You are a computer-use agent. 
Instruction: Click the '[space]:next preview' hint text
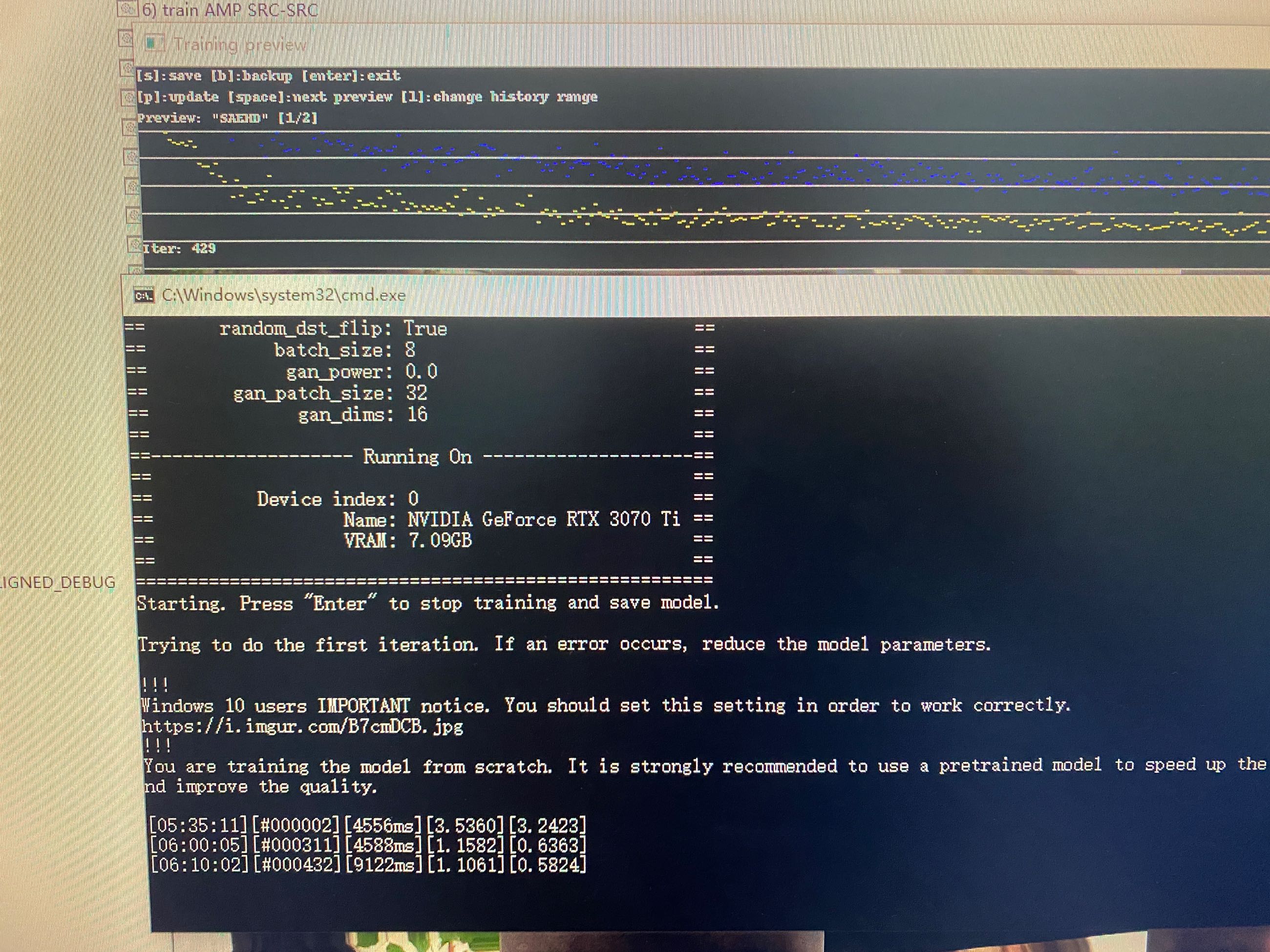tap(310, 97)
